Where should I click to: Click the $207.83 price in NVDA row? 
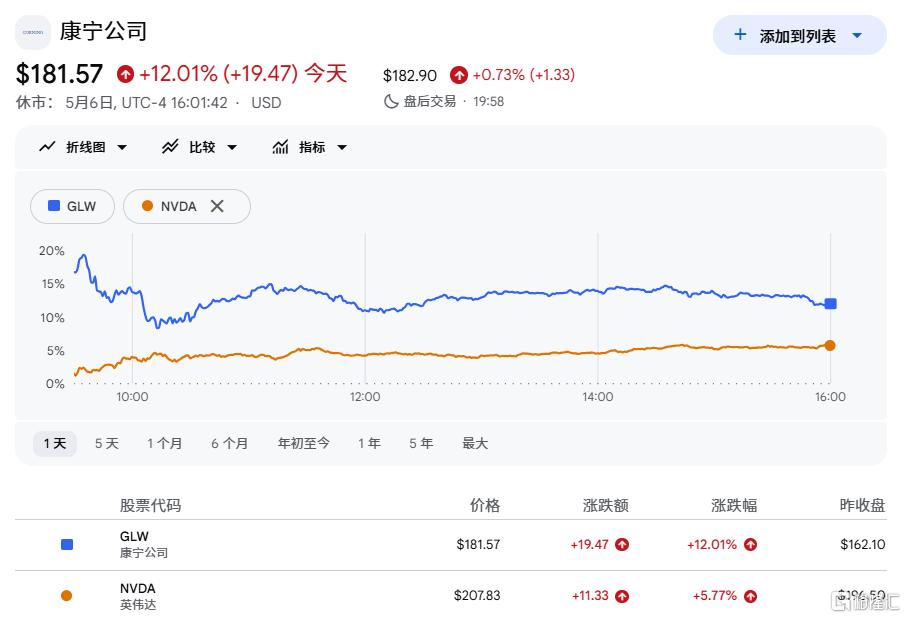click(477, 595)
